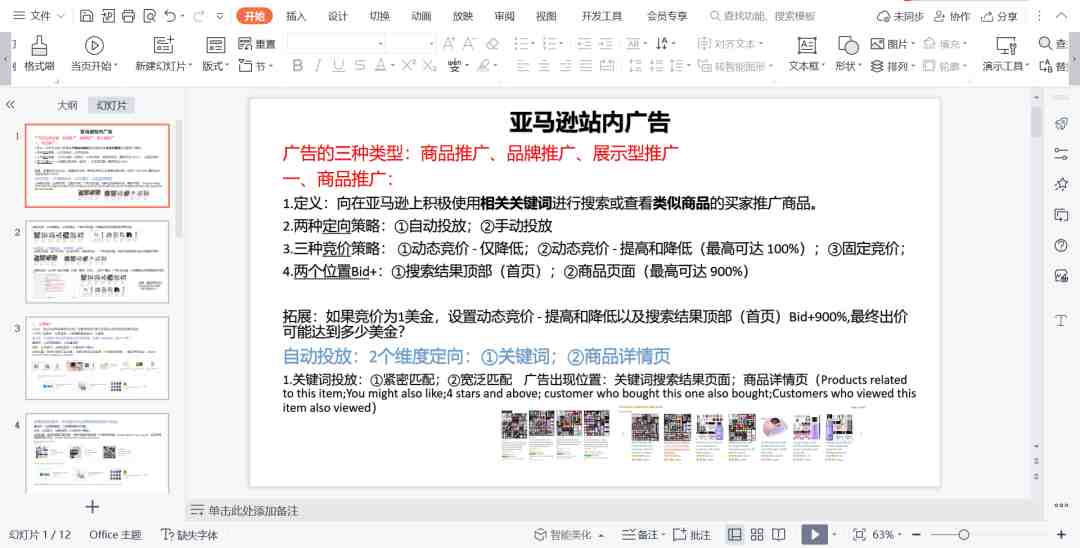Expand the Layout (版式) dropdown
1080x548 pixels.
point(216,66)
